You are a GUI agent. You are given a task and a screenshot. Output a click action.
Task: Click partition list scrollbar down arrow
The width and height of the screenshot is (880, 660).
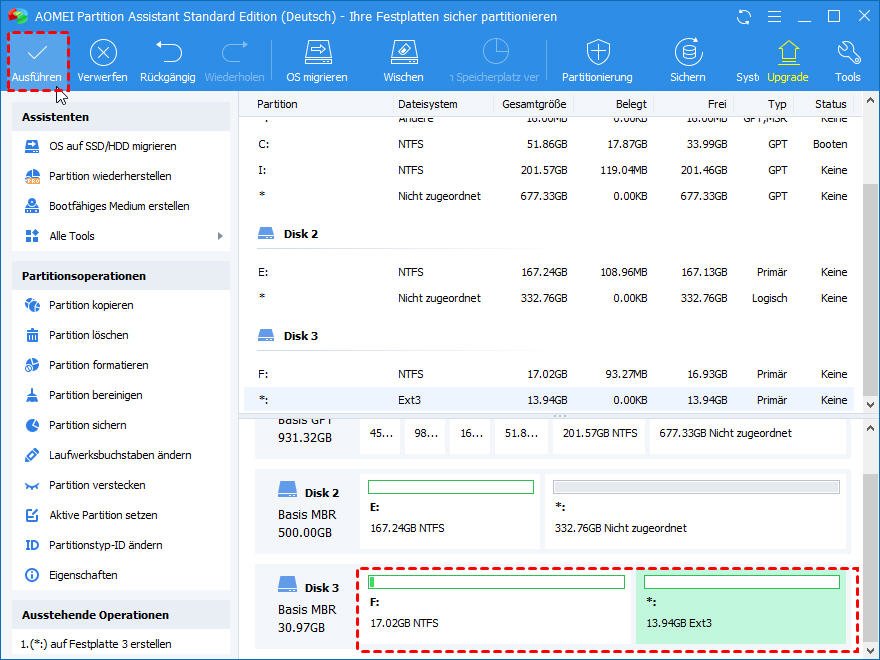[x=870, y=405]
